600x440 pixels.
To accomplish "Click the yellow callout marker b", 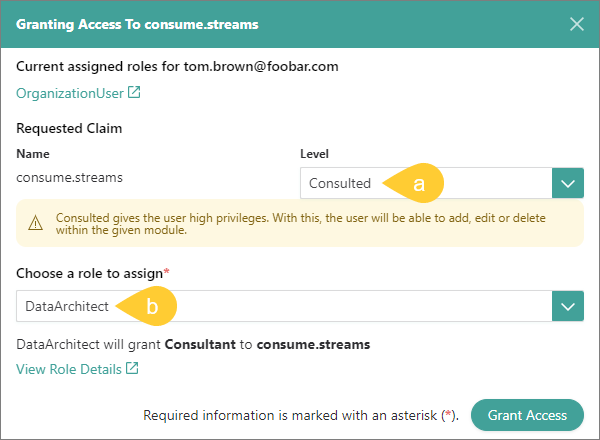I will [150, 306].
